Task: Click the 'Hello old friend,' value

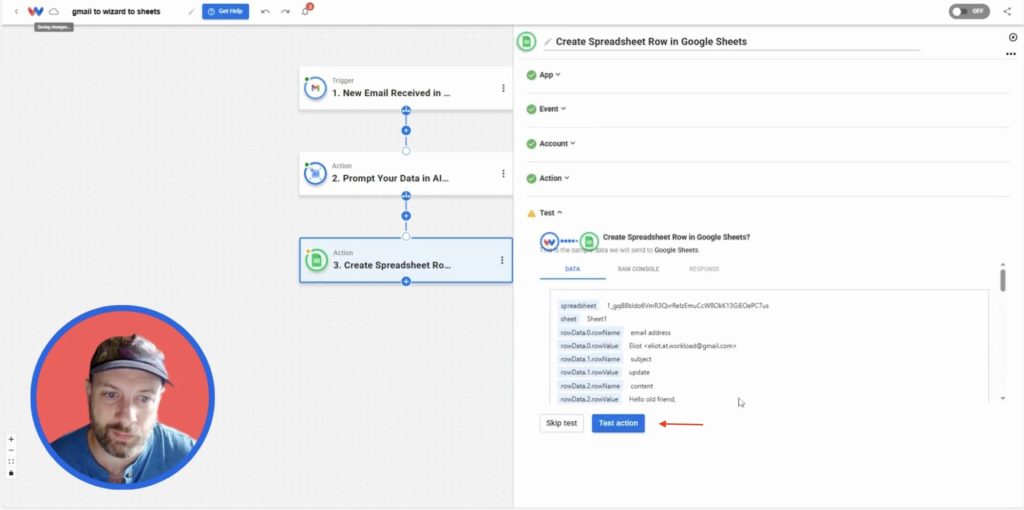Action: click(652, 399)
